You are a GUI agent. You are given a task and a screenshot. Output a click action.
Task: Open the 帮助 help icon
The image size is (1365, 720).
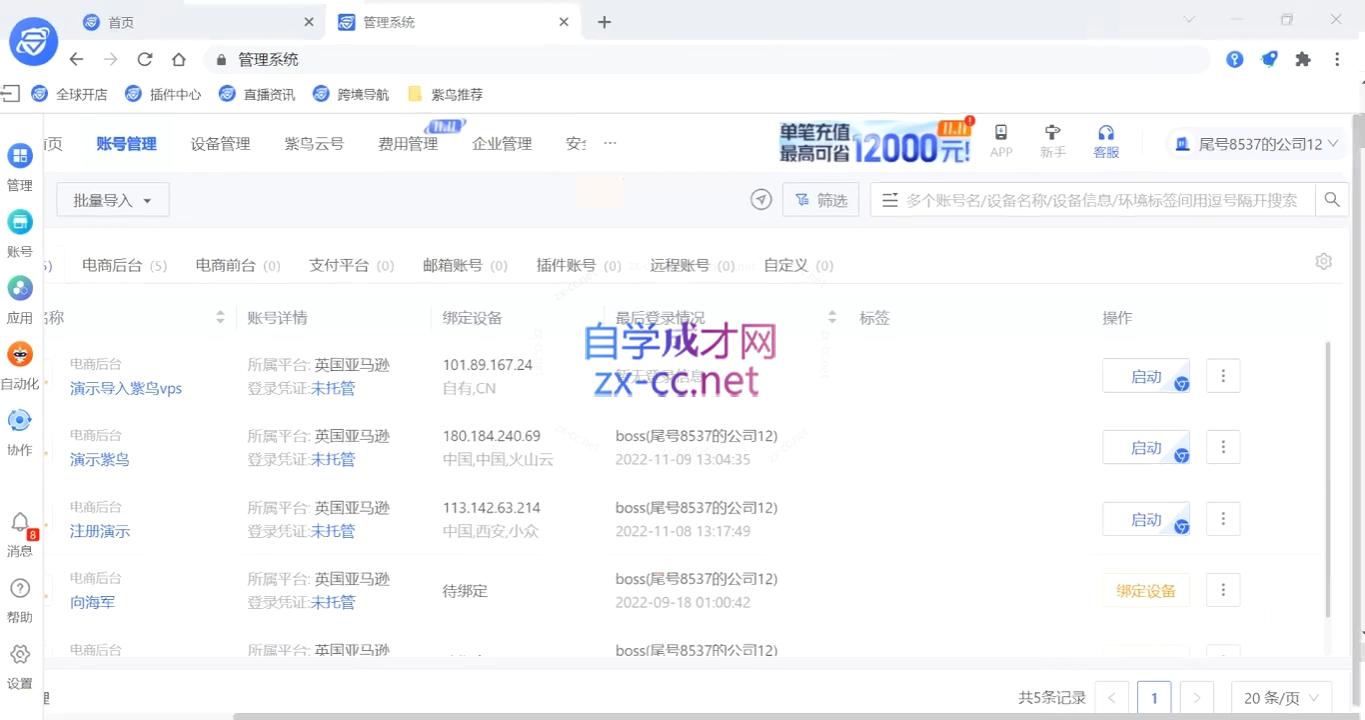[20, 588]
